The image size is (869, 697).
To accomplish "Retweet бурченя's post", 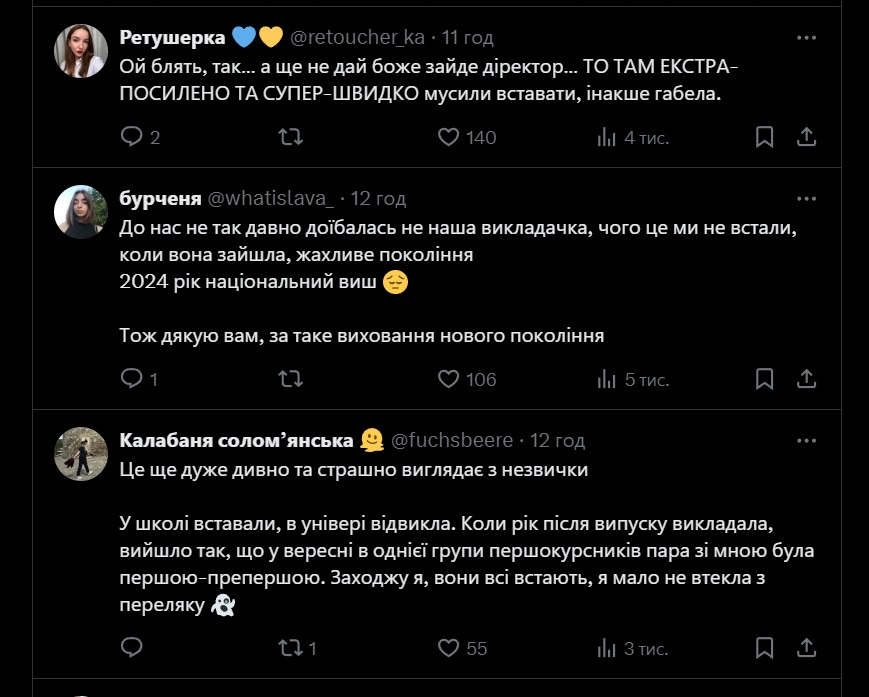I will (x=290, y=379).
